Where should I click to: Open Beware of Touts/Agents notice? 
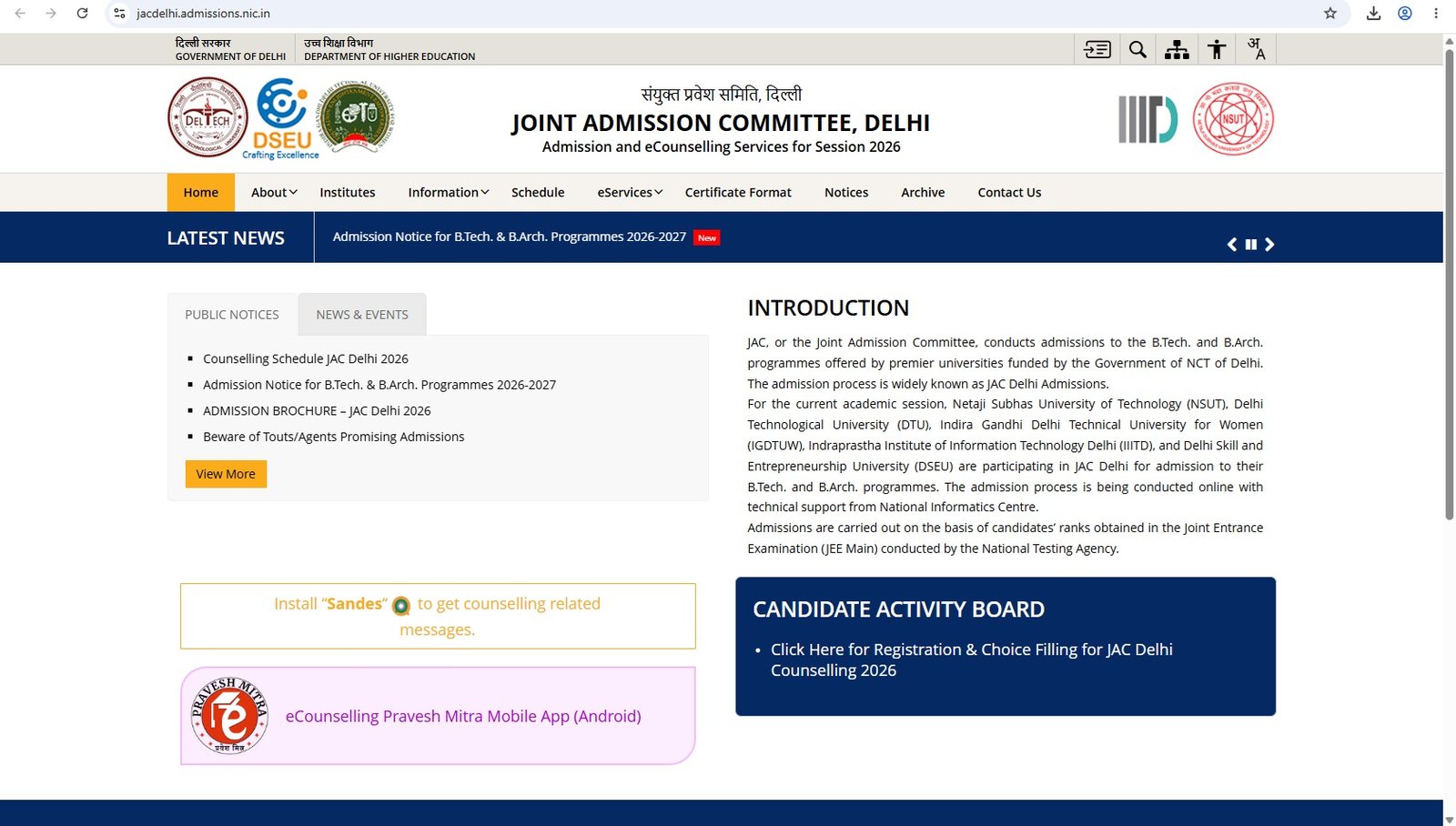334,437
